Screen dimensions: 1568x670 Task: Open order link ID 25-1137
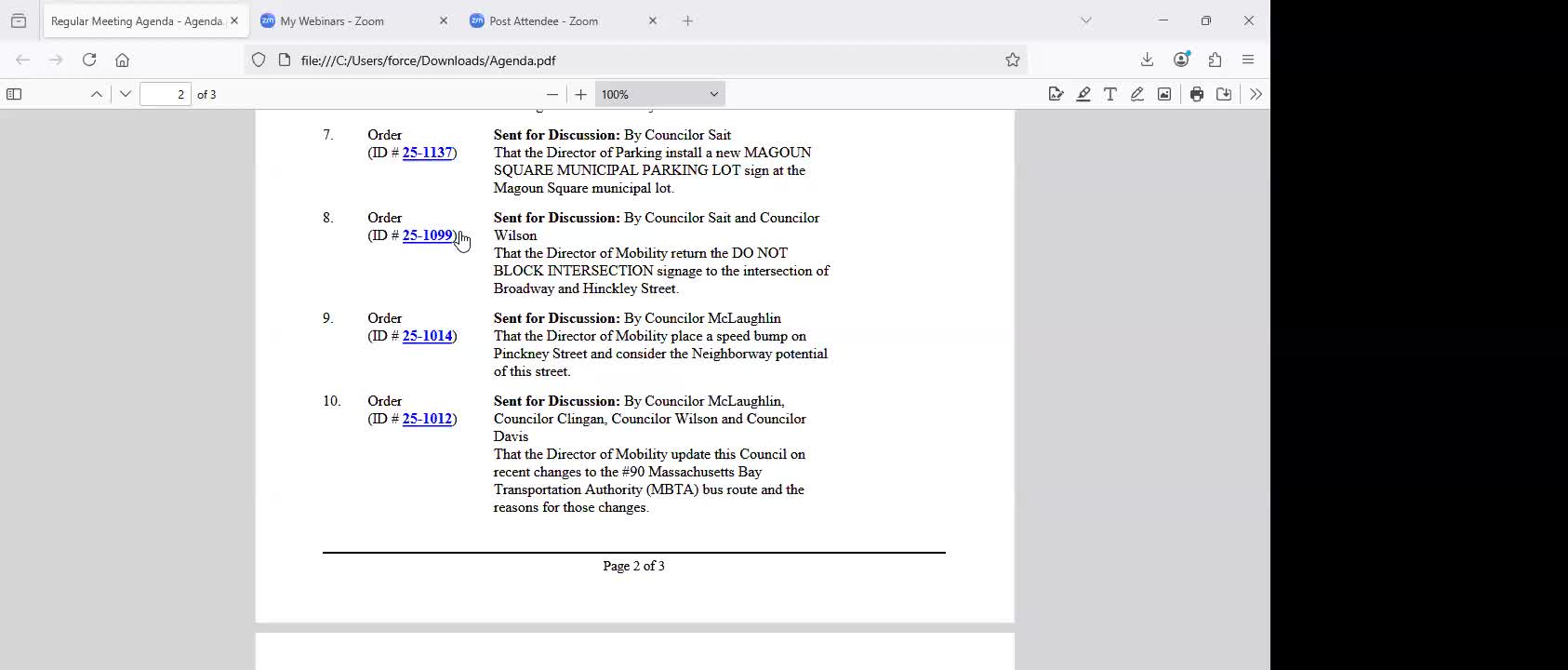click(x=427, y=153)
